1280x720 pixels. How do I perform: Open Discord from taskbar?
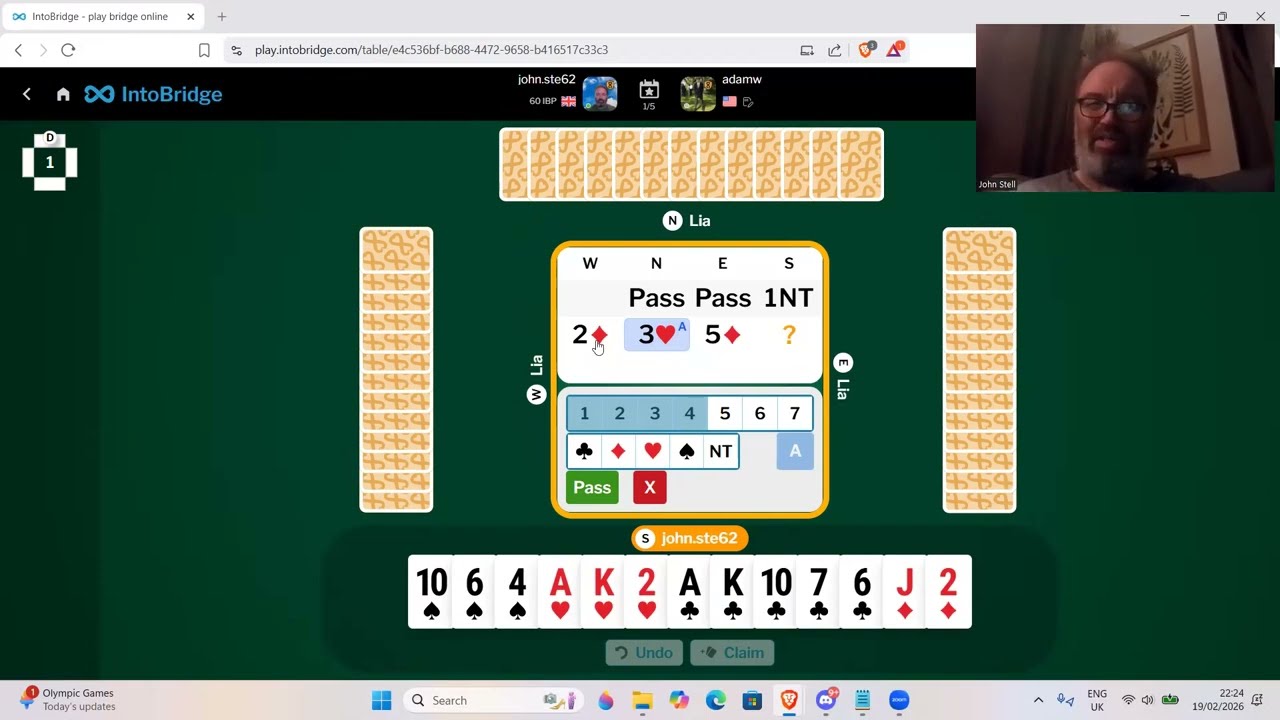coord(826,700)
